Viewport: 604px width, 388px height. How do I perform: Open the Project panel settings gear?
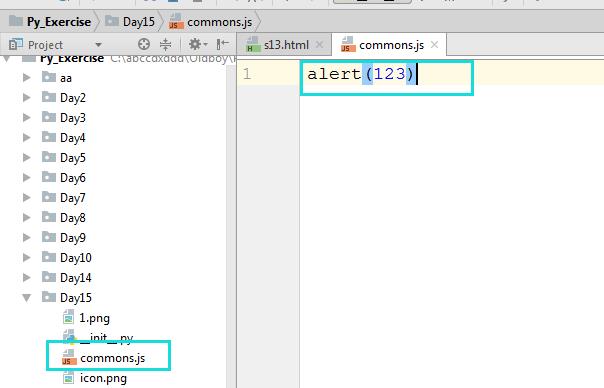click(x=198, y=44)
